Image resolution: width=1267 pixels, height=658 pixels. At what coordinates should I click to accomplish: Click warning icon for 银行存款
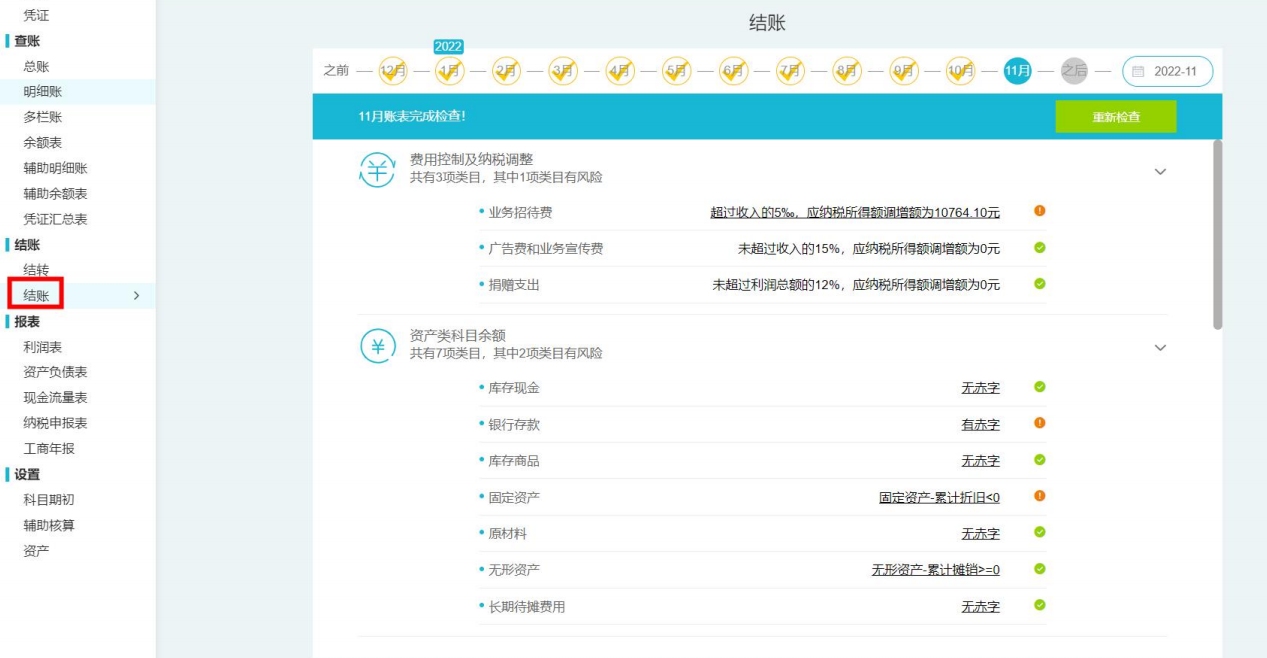(1040, 423)
